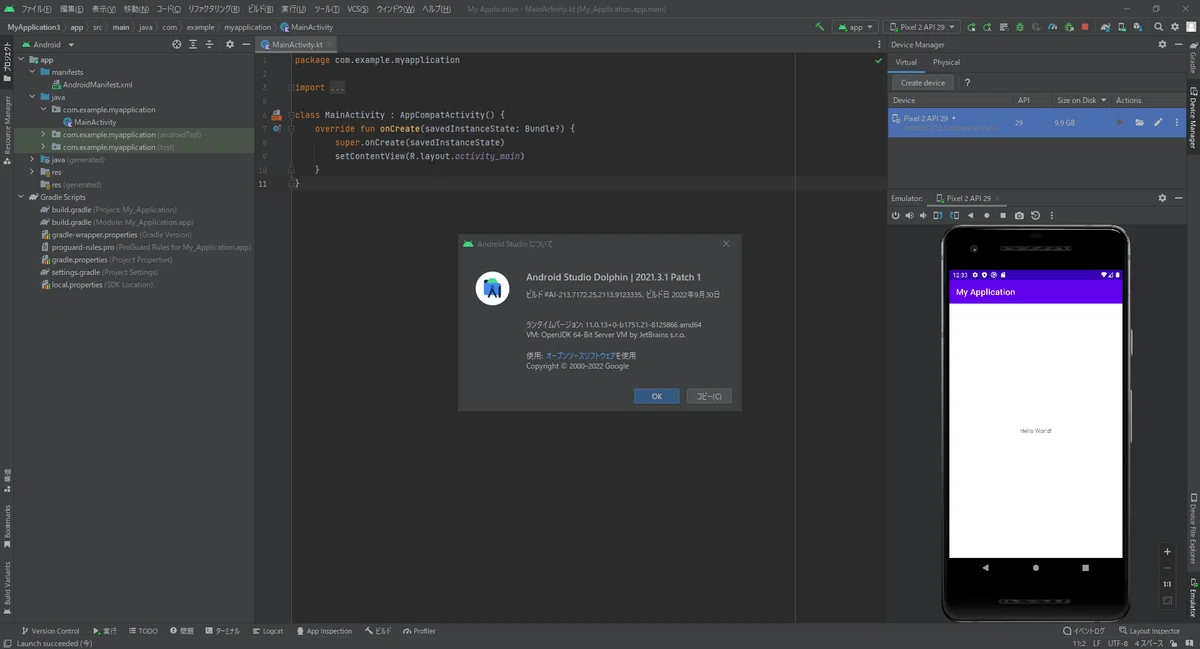Select the Virtual tab in Device Manager
Screen dimensions: 1200x649
coord(905,62)
